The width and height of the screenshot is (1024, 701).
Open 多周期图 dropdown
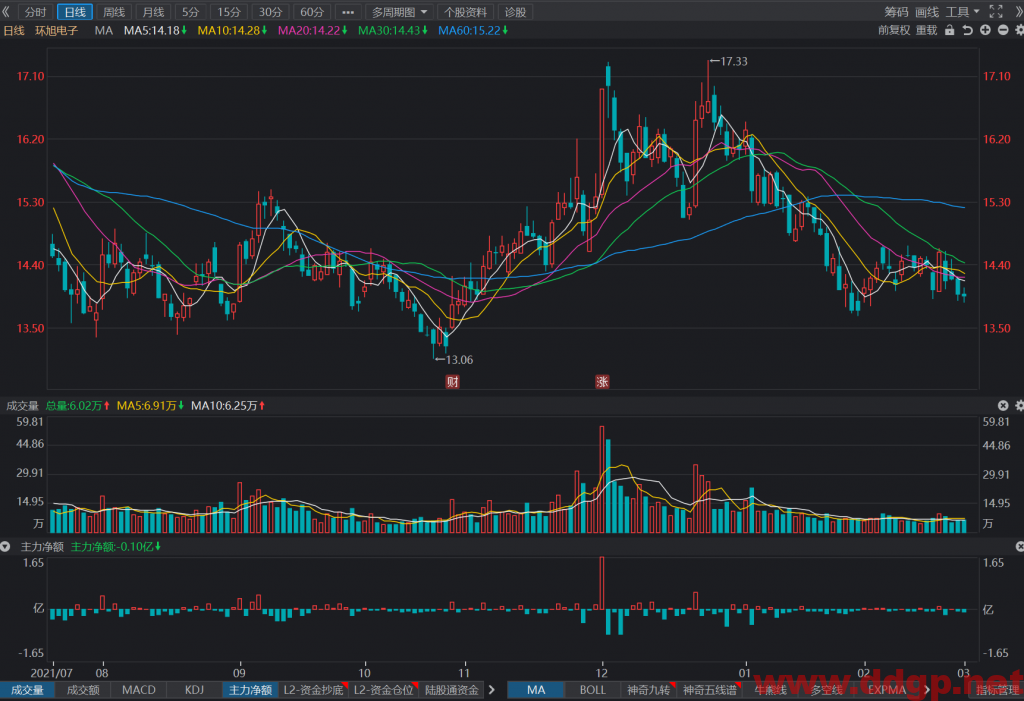(x=399, y=12)
